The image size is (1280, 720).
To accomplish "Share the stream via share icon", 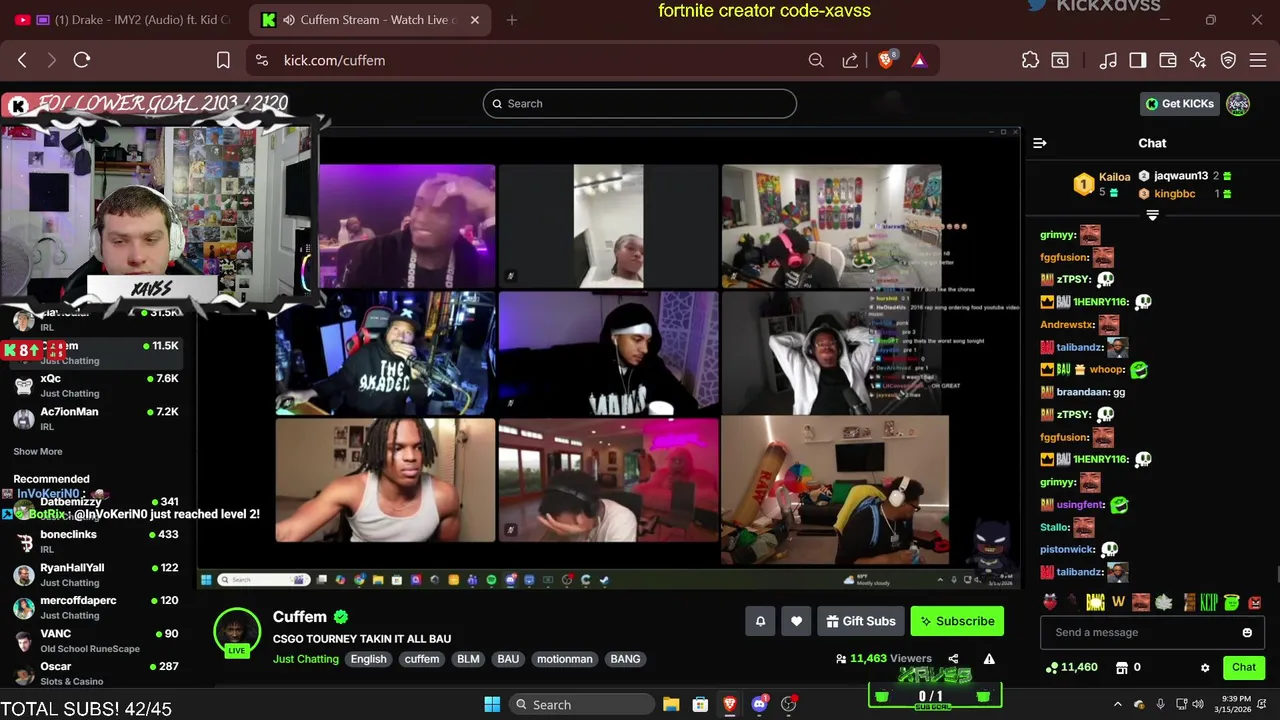I will coord(953,659).
